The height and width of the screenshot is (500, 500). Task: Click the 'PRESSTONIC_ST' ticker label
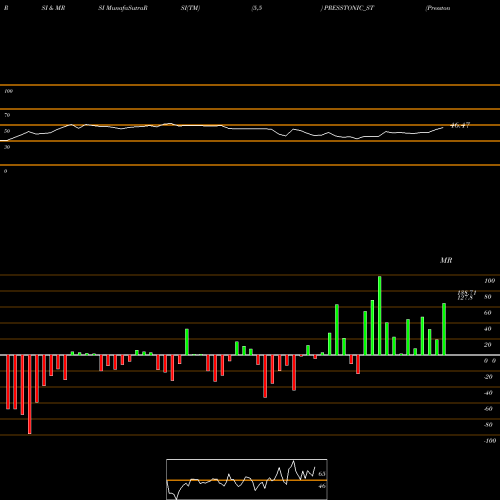(x=349, y=8)
